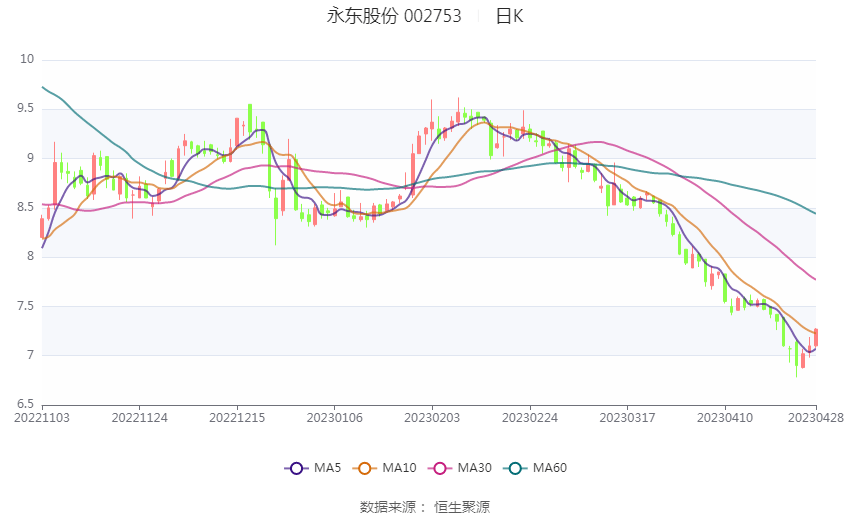Image resolution: width=850 pixels, height=517 pixels.
Task: Click the 恒生聚源 data source name
Action: tap(461, 507)
